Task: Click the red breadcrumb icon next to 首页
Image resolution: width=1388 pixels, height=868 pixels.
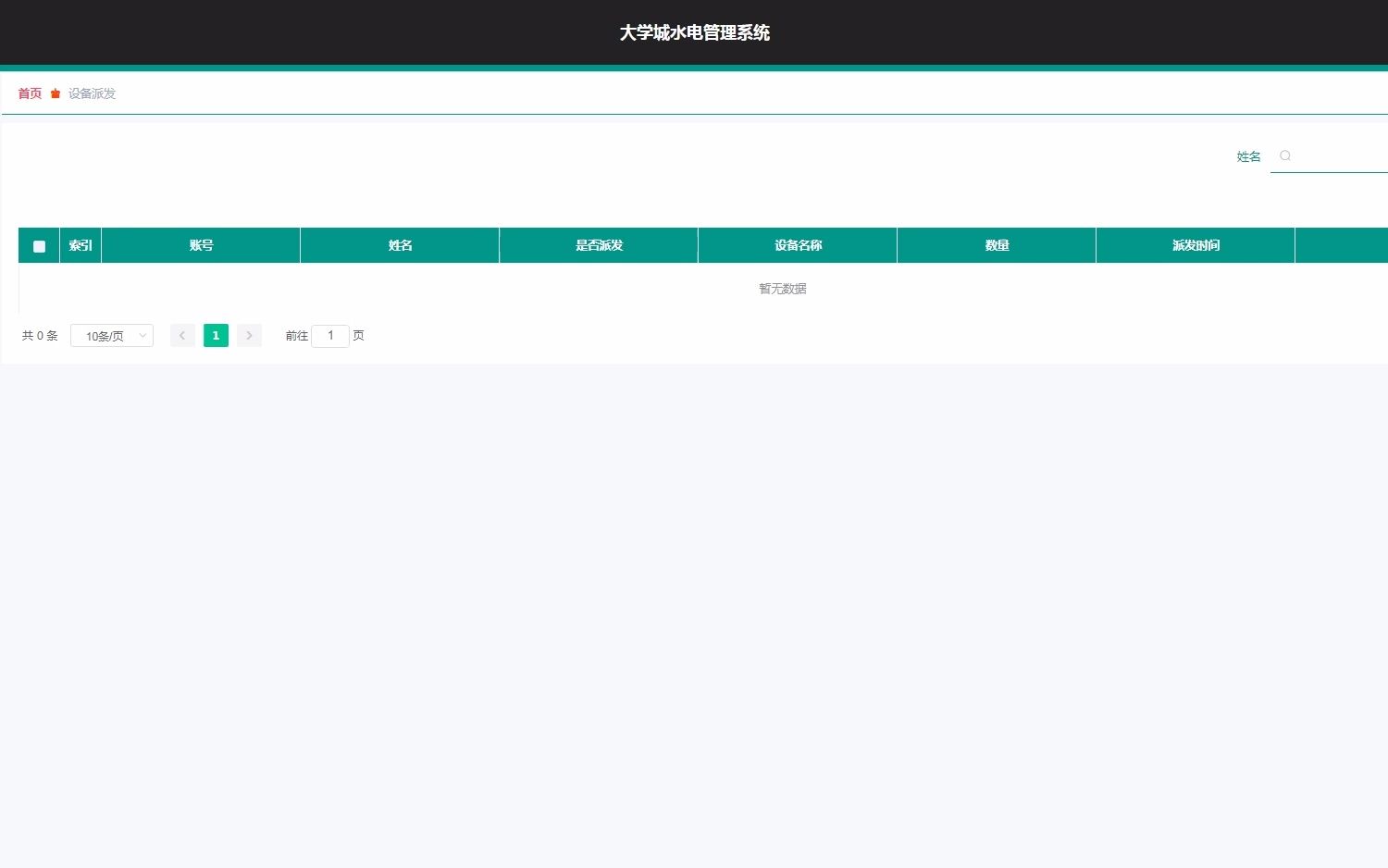Action: point(55,93)
